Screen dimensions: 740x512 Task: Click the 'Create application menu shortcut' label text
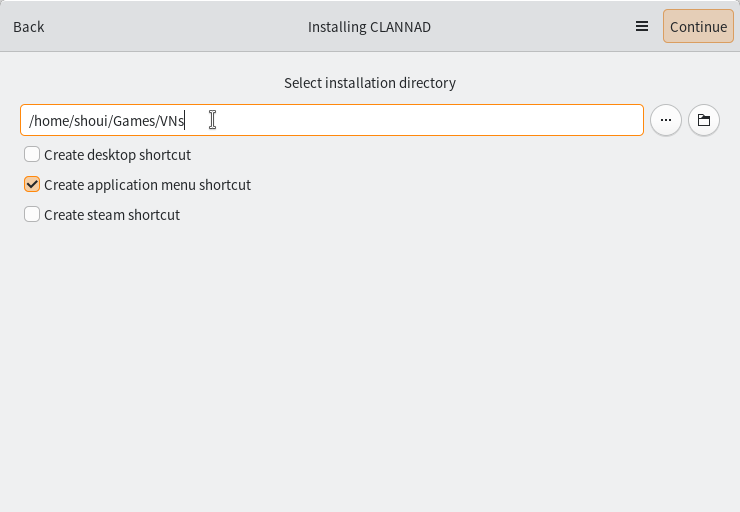[x=147, y=185]
